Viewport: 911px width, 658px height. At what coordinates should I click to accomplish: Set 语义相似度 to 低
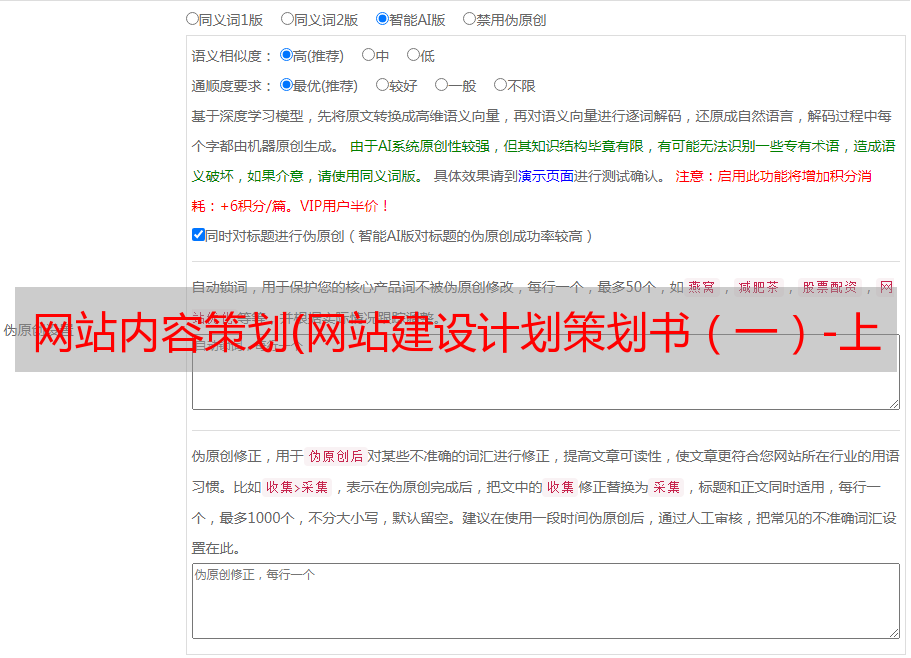413,55
